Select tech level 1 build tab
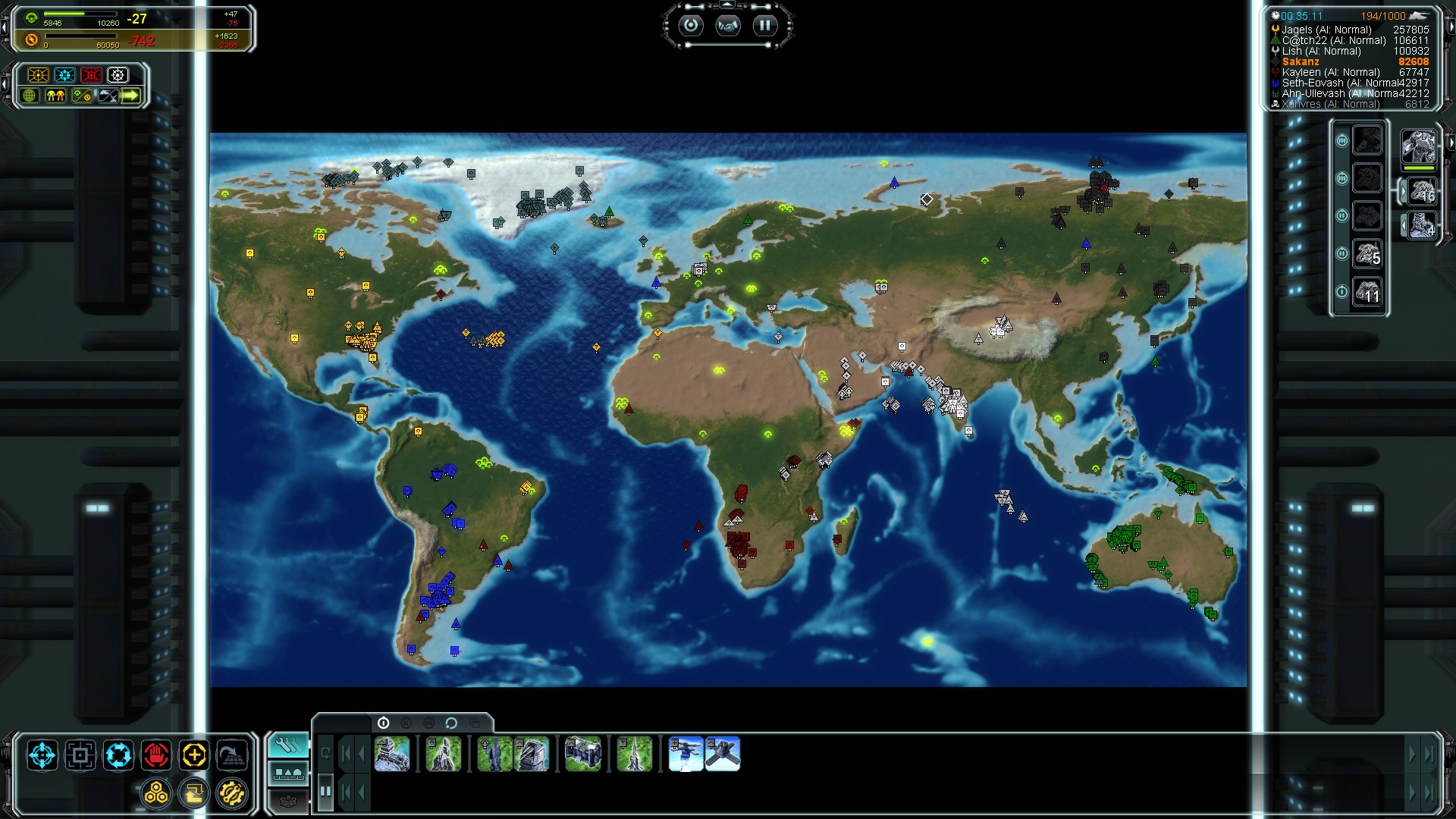Viewport: 1456px width, 819px height. pos(383,723)
